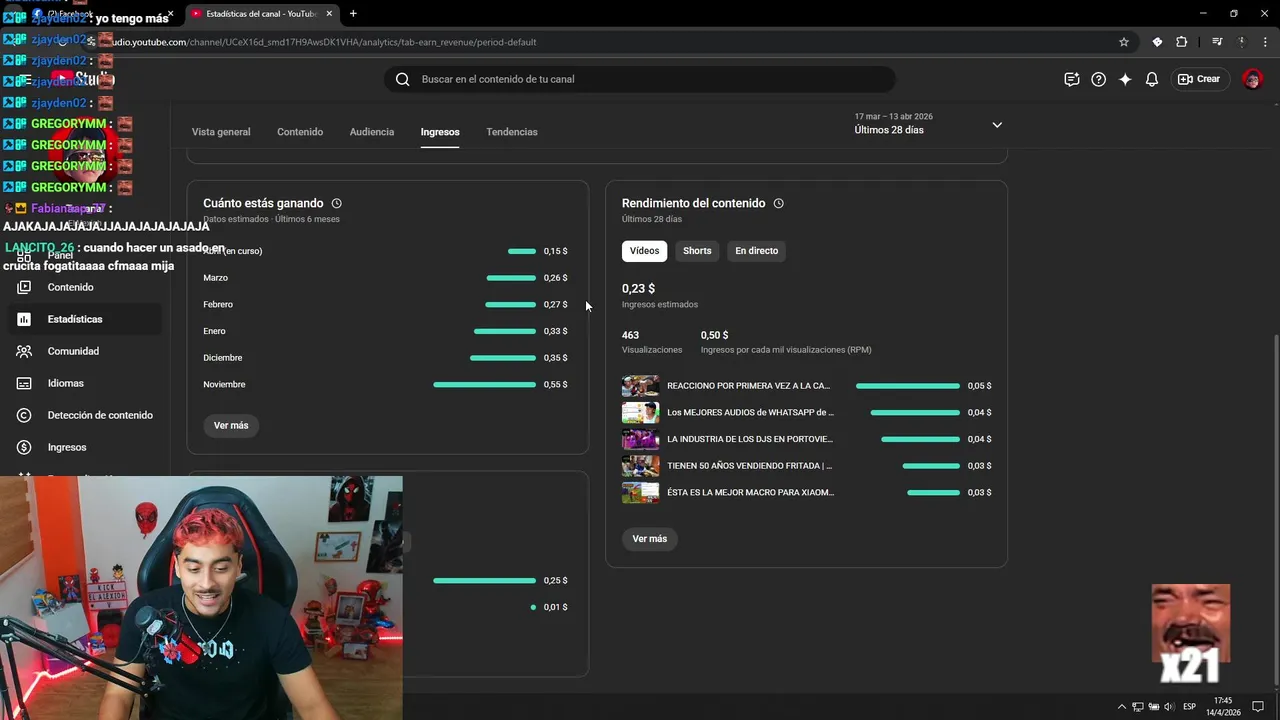Switch to the Contenido analytics tab
Viewport: 1280px width, 720px height.
point(300,132)
